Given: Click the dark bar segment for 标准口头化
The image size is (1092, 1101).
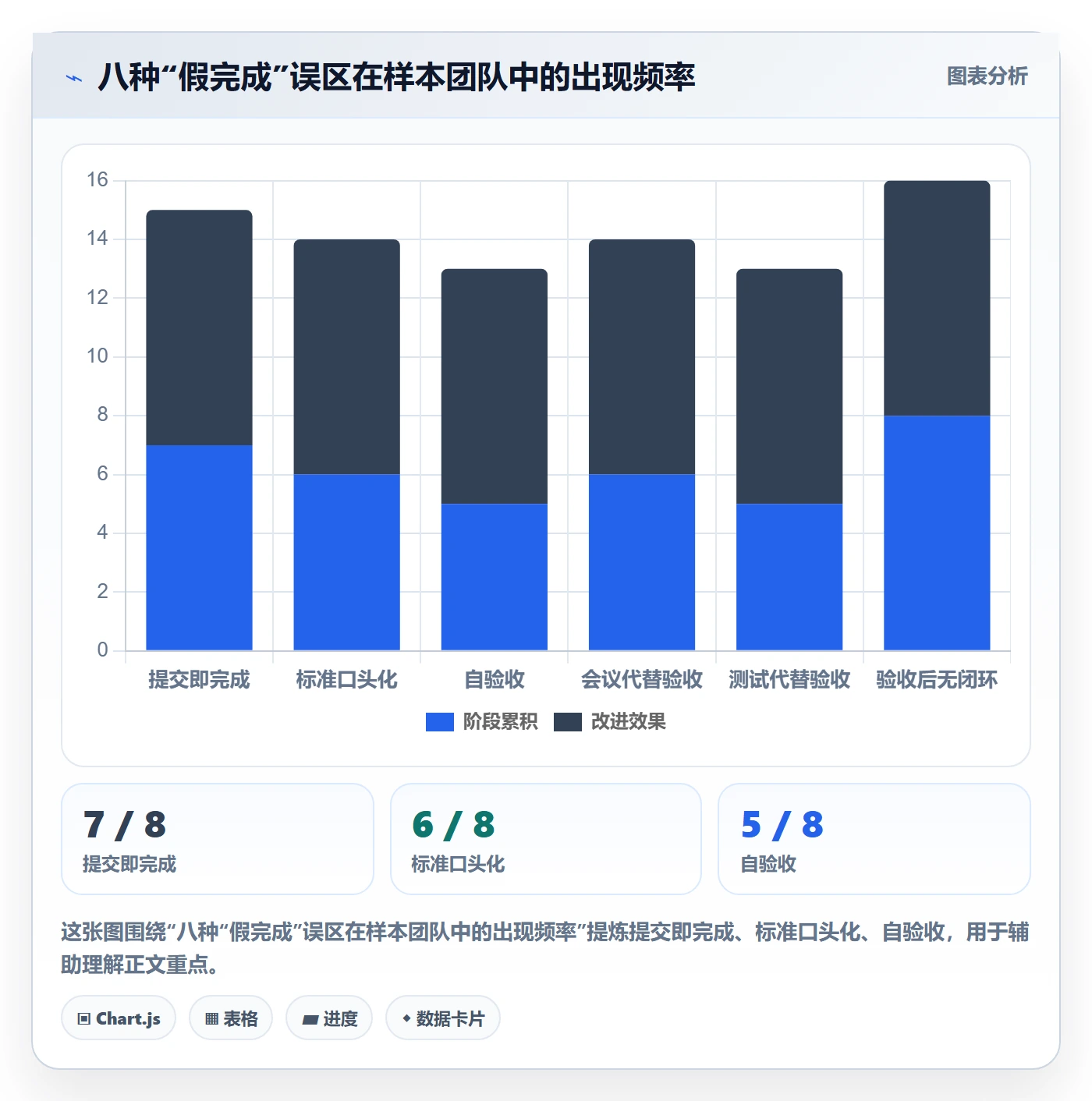Looking at the screenshot, I should tap(346, 357).
